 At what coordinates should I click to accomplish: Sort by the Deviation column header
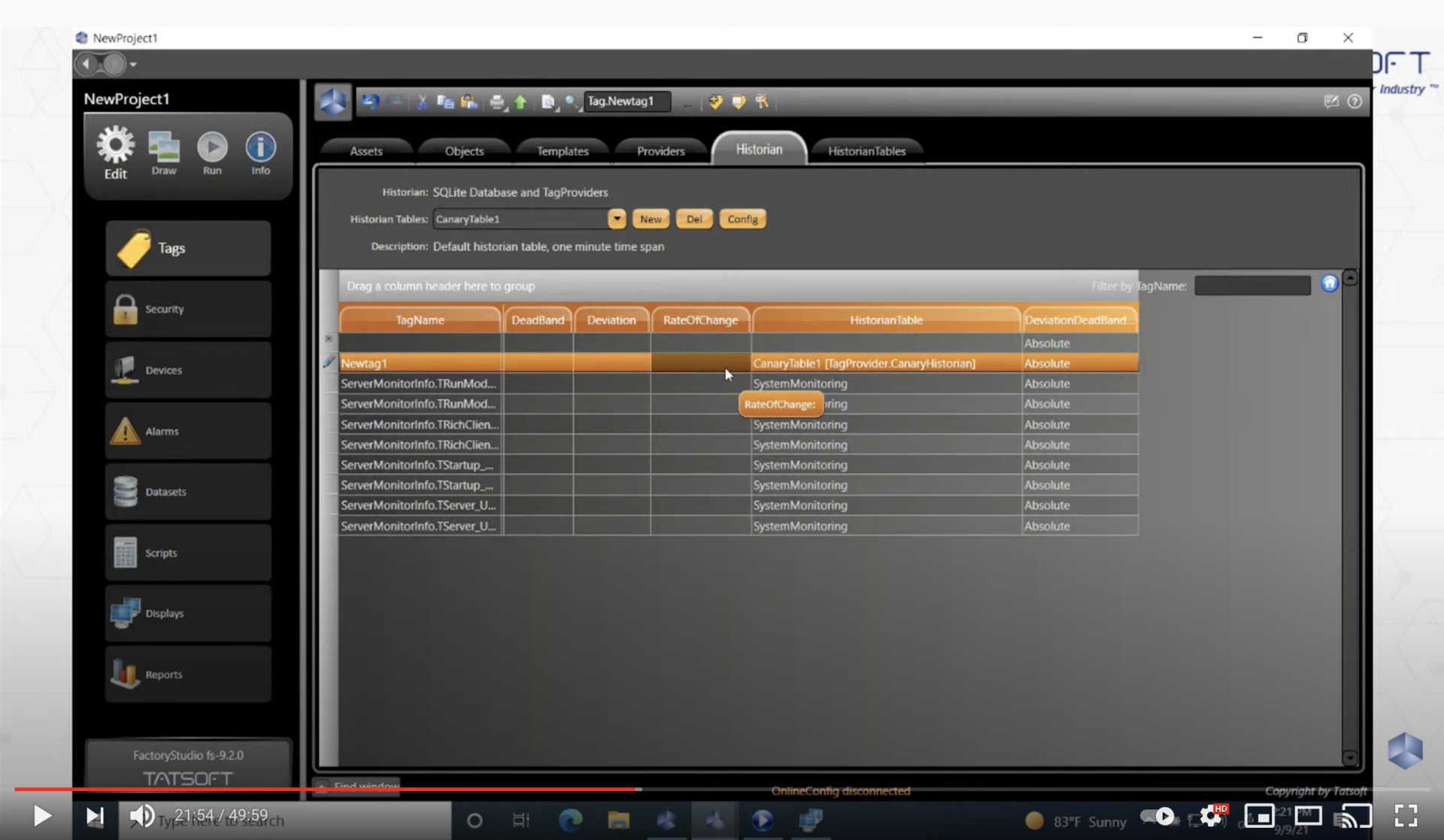pos(611,320)
